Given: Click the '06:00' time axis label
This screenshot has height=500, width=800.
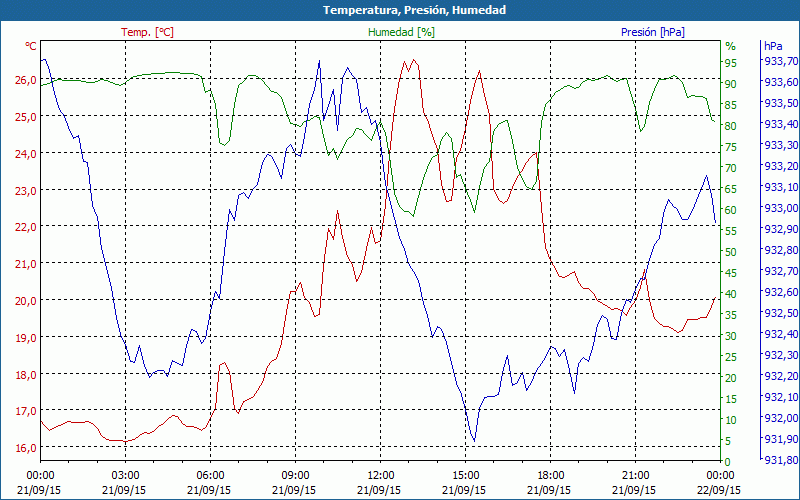Looking at the screenshot, I should tap(209, 476).
